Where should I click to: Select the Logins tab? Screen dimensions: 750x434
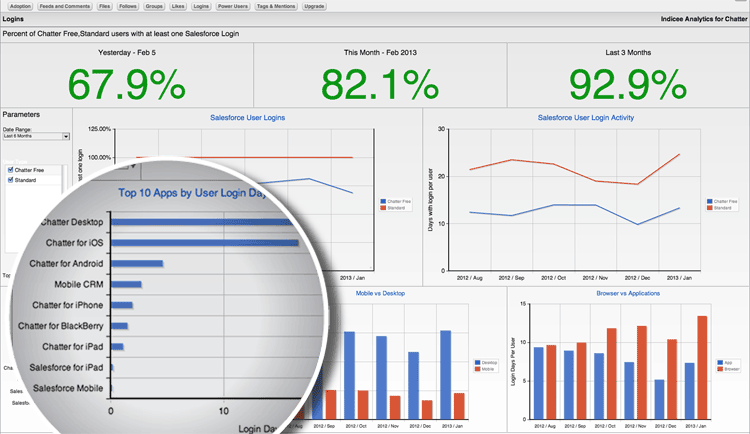tap(201, 6)
